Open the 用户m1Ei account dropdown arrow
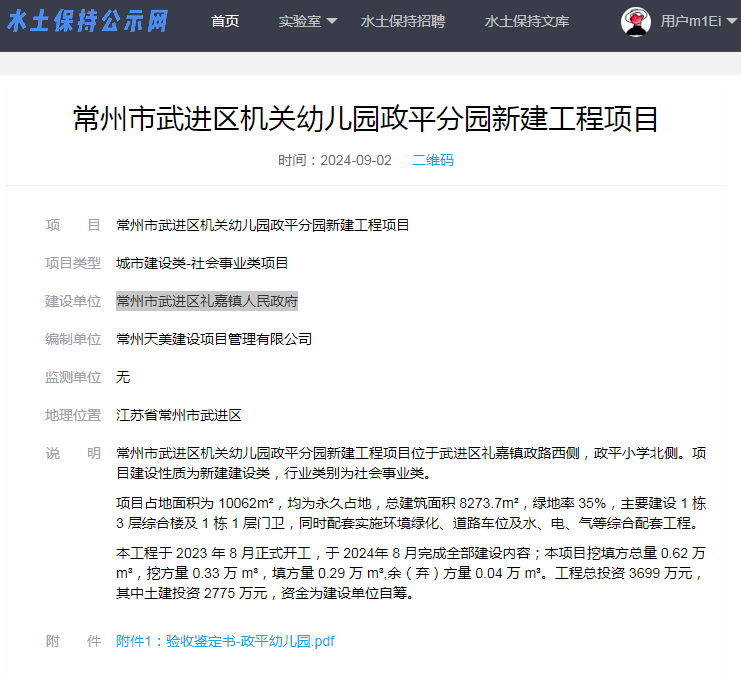Viewport: 741px width, 674px height. (732, 21)
